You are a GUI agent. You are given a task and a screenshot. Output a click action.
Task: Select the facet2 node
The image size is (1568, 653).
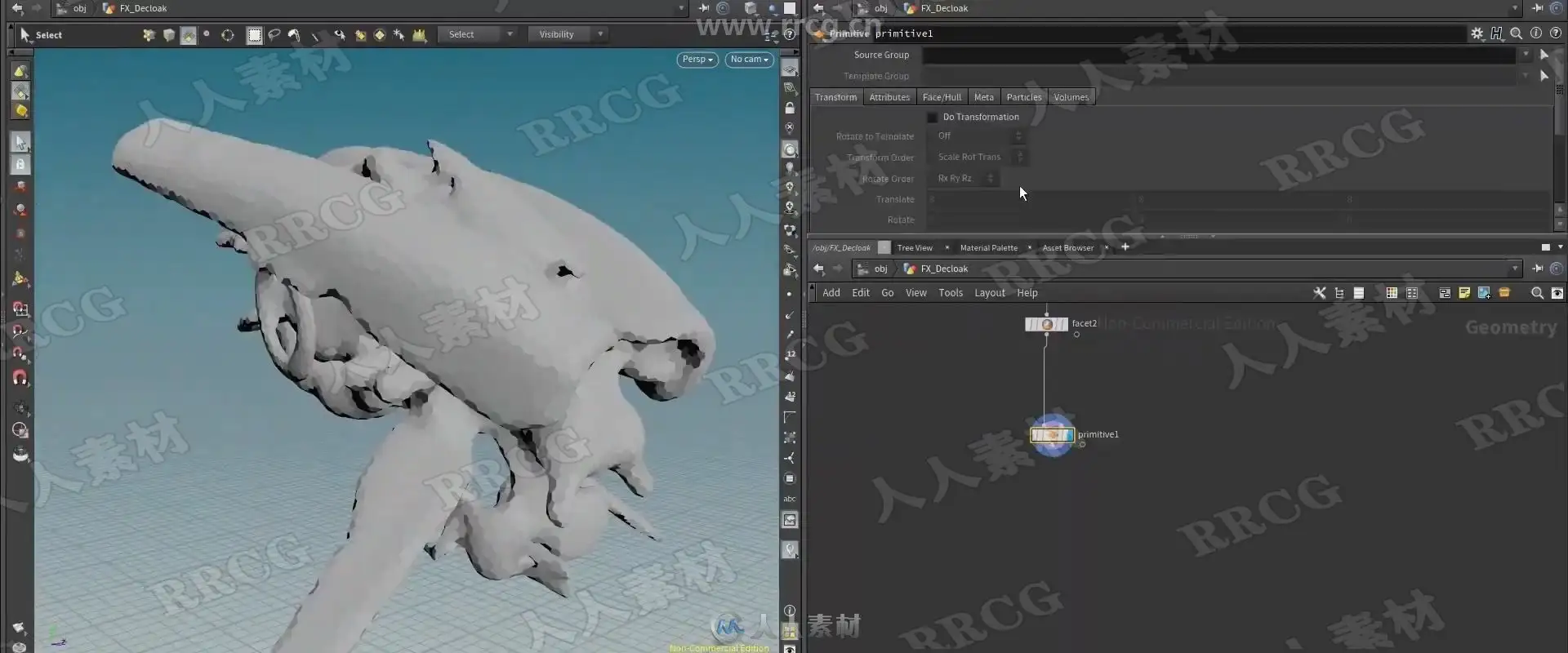1046,324
